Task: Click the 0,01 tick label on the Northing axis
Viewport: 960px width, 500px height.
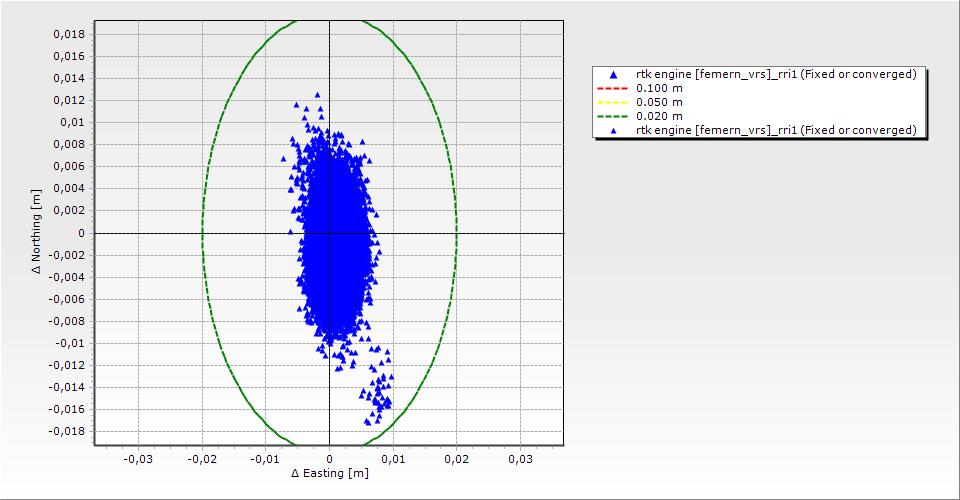Action: [72, 122]
